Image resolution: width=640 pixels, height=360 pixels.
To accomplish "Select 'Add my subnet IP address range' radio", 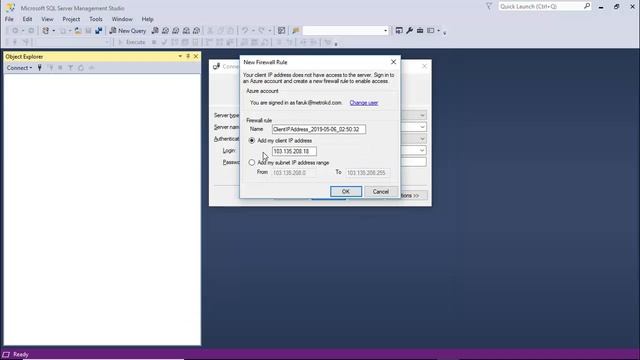I will coord(251,162).
